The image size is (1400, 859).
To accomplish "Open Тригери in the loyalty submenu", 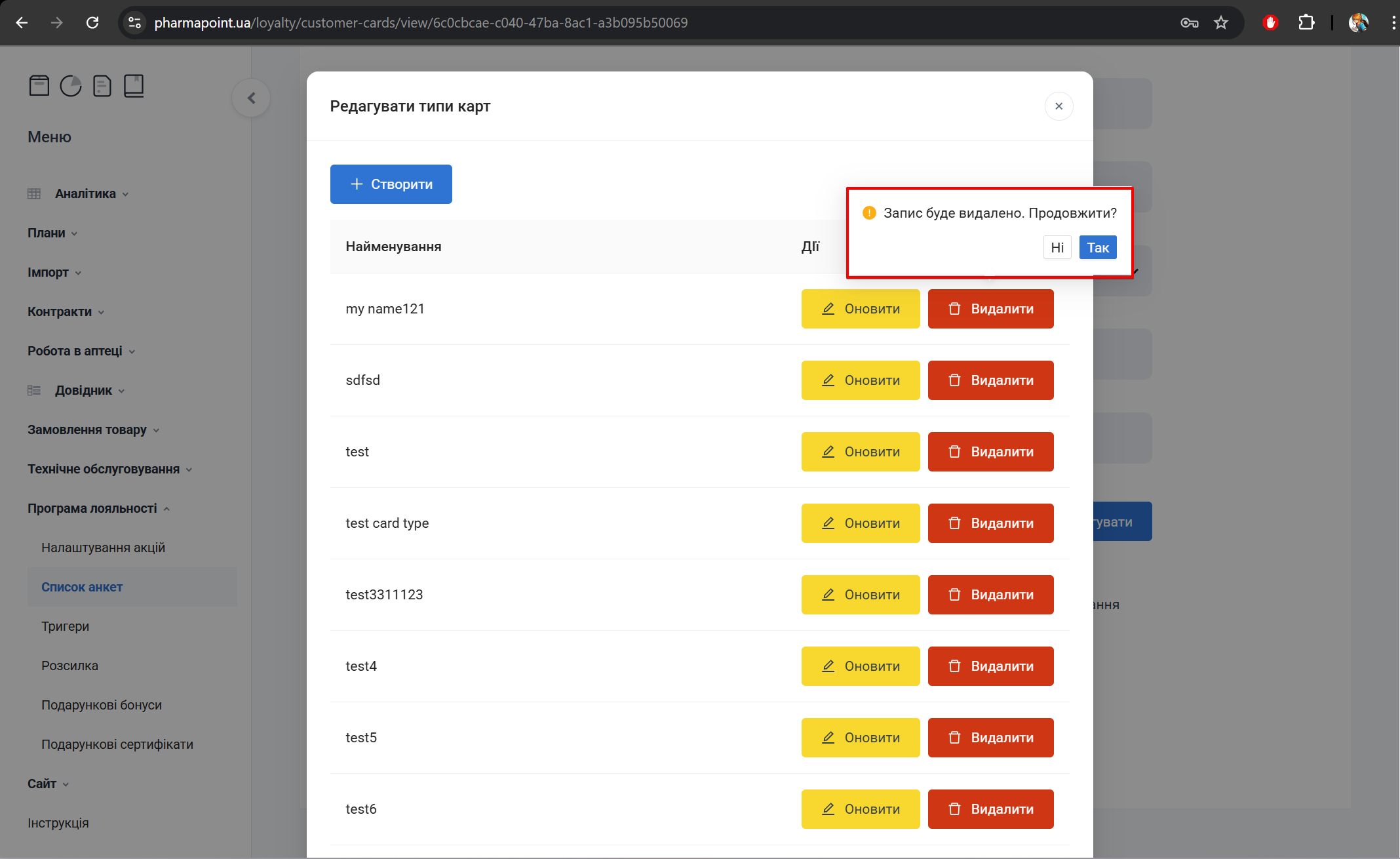I will pos(65,626).
